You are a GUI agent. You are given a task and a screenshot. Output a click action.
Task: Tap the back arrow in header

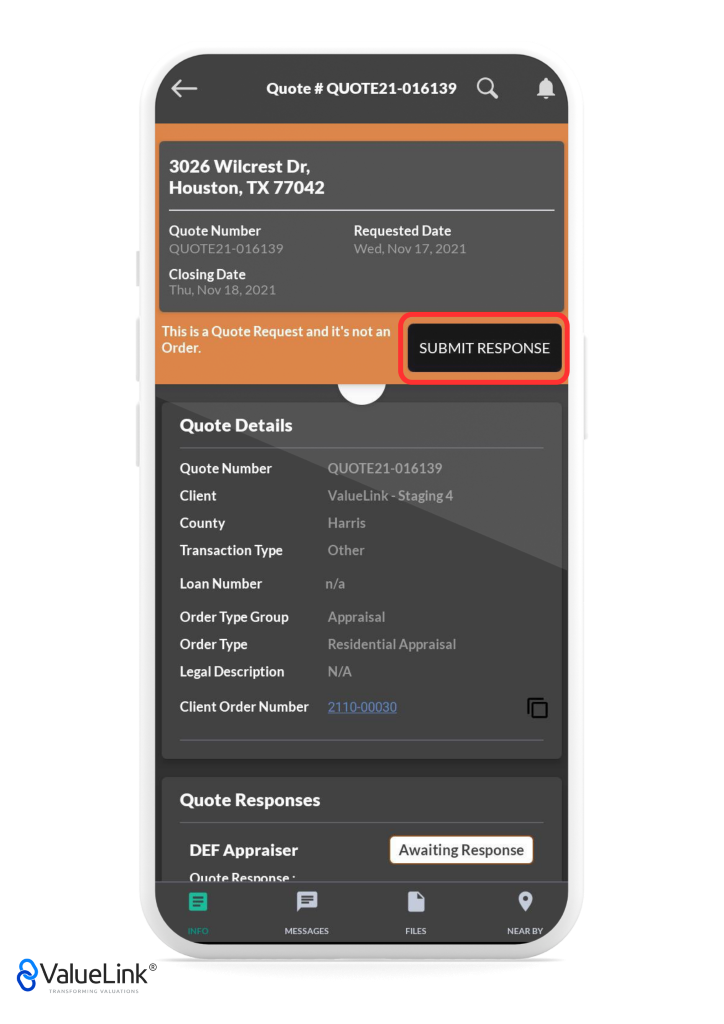tap(184, 88)
